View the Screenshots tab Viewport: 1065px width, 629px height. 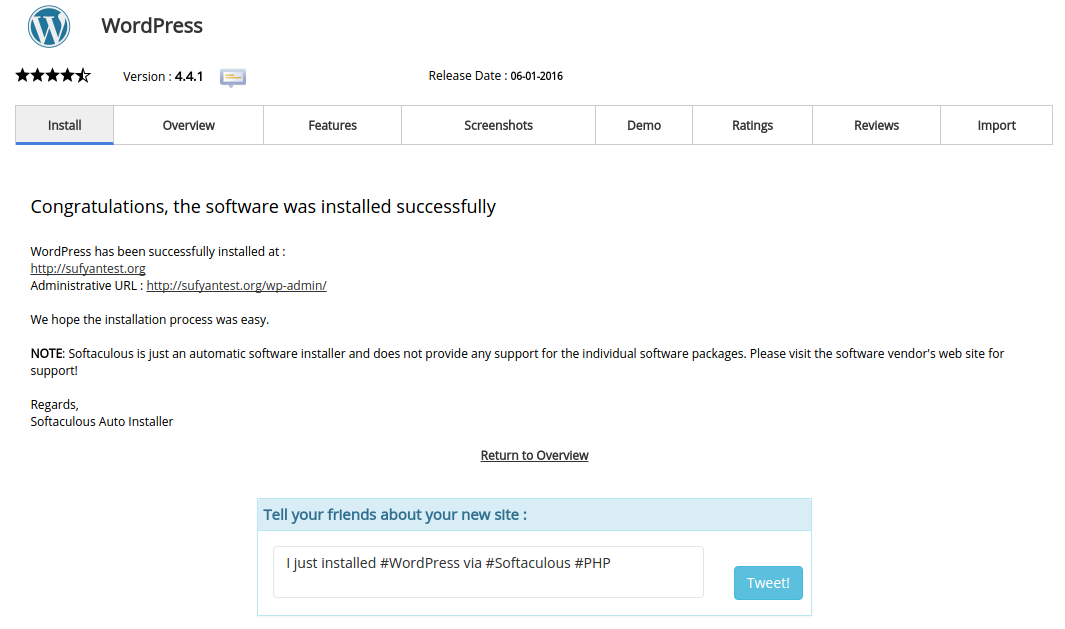point(497,124)
